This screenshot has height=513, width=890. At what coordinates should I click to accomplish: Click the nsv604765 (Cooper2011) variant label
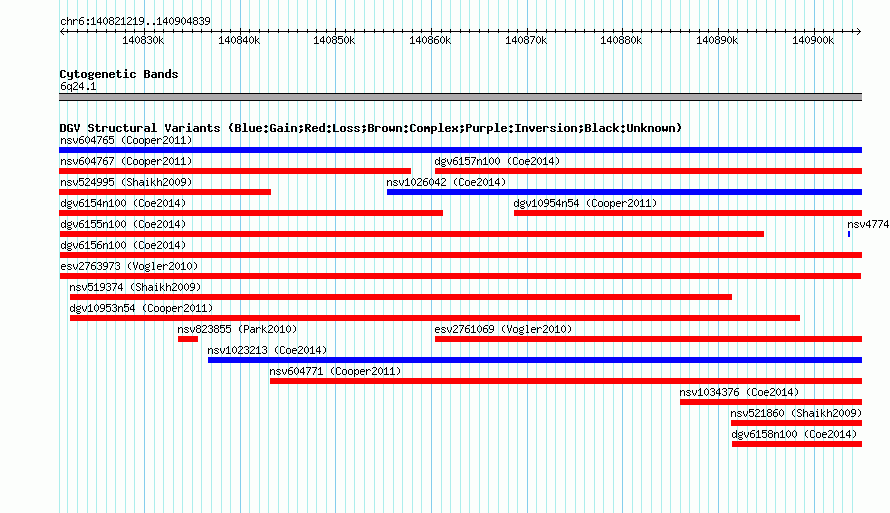coord(126,140)
